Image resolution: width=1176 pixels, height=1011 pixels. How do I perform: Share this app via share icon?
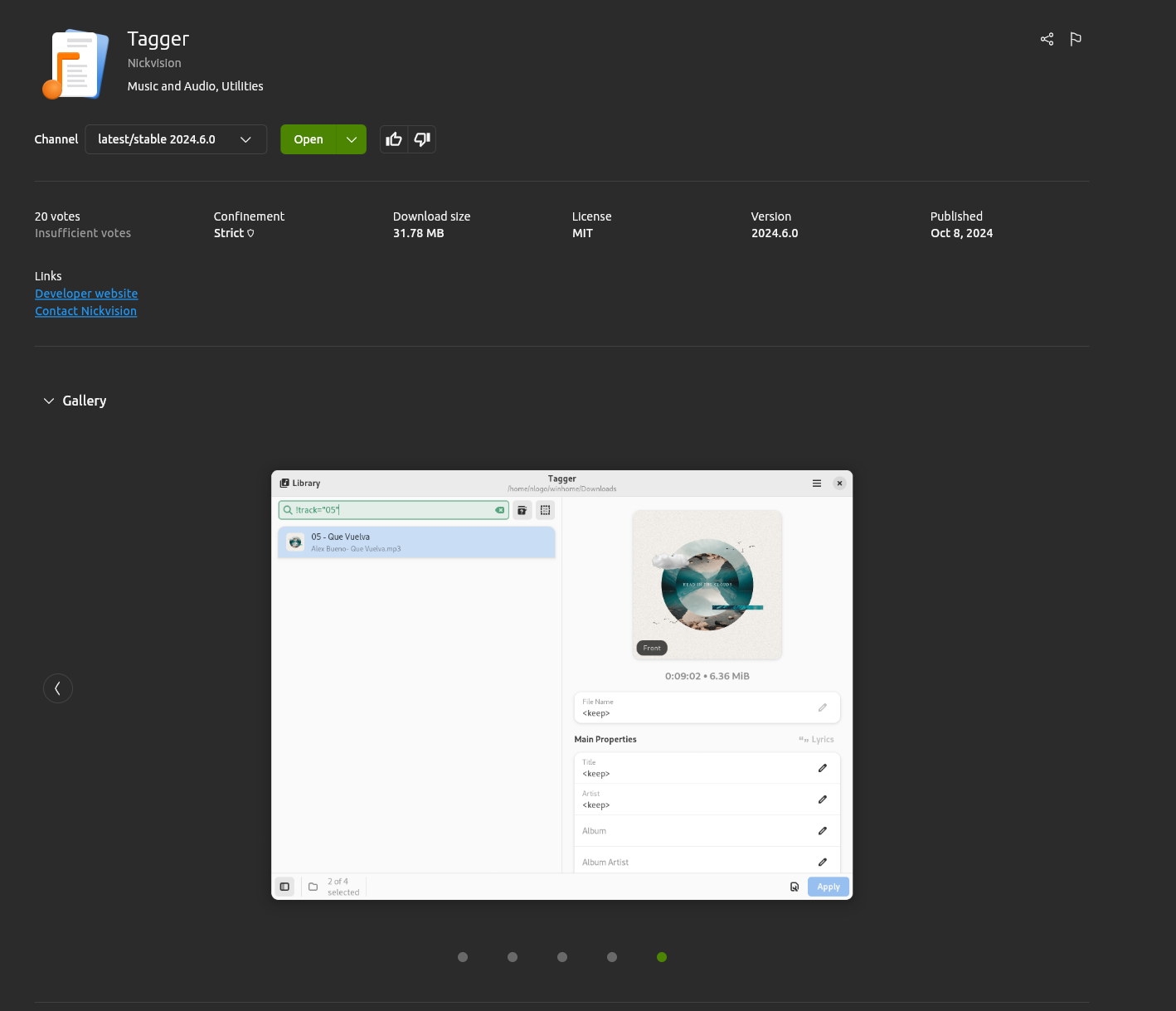coord(1047,39)
